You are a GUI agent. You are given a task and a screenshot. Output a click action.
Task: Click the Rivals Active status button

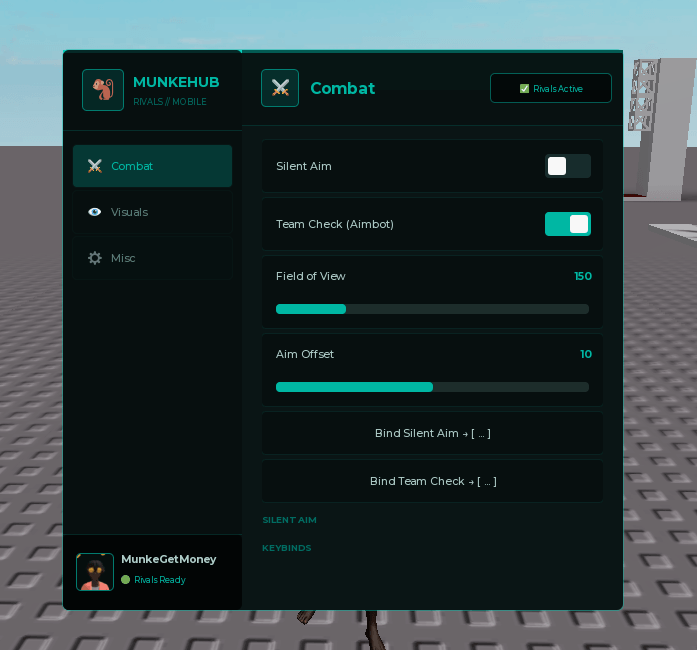tap(551, 88)
